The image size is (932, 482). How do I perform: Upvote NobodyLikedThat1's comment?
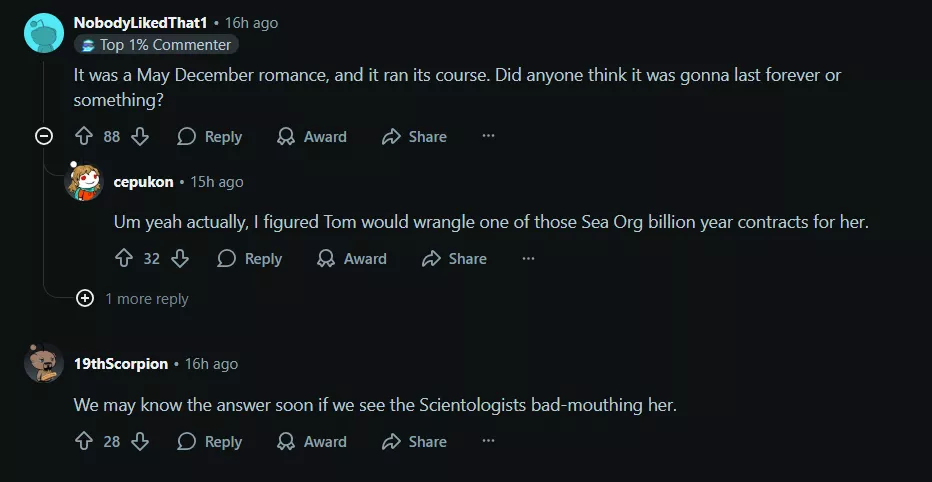pyautogui.click(x=84, y=137)
